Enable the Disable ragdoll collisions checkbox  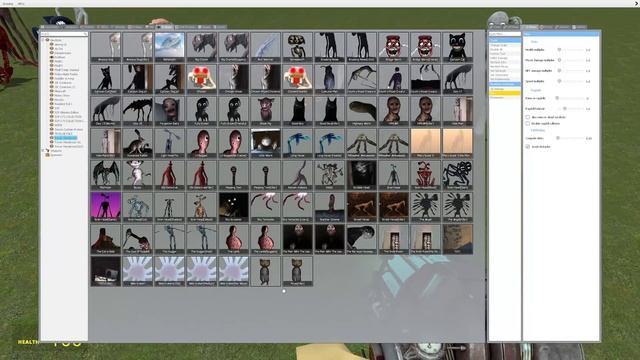527,123
